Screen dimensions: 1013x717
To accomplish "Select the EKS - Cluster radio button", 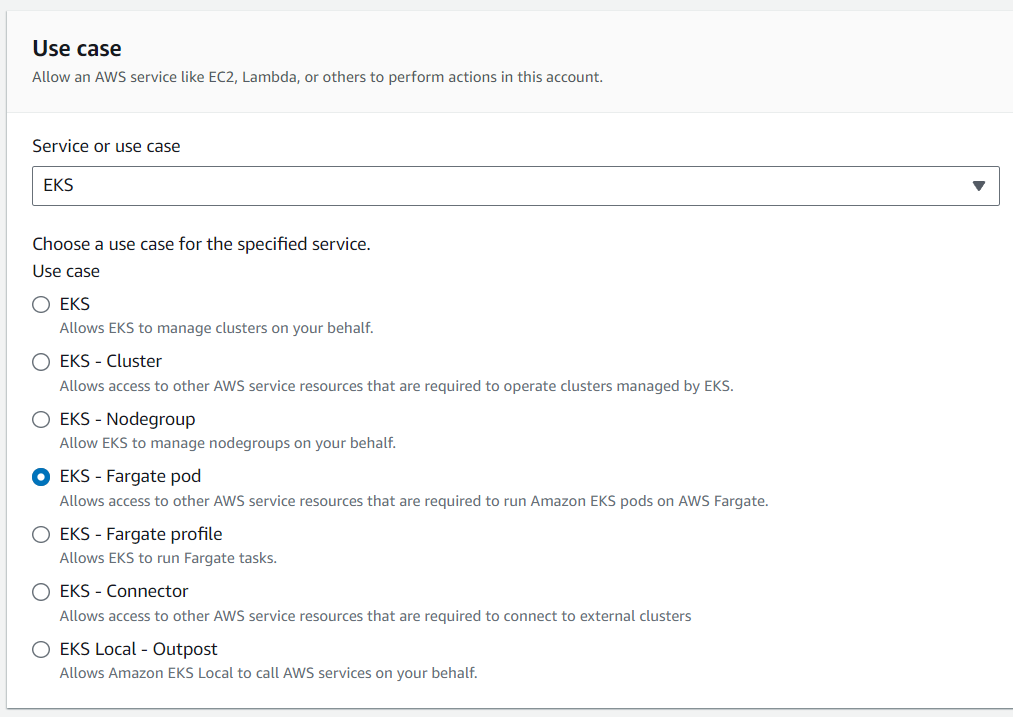I will 41,362.
